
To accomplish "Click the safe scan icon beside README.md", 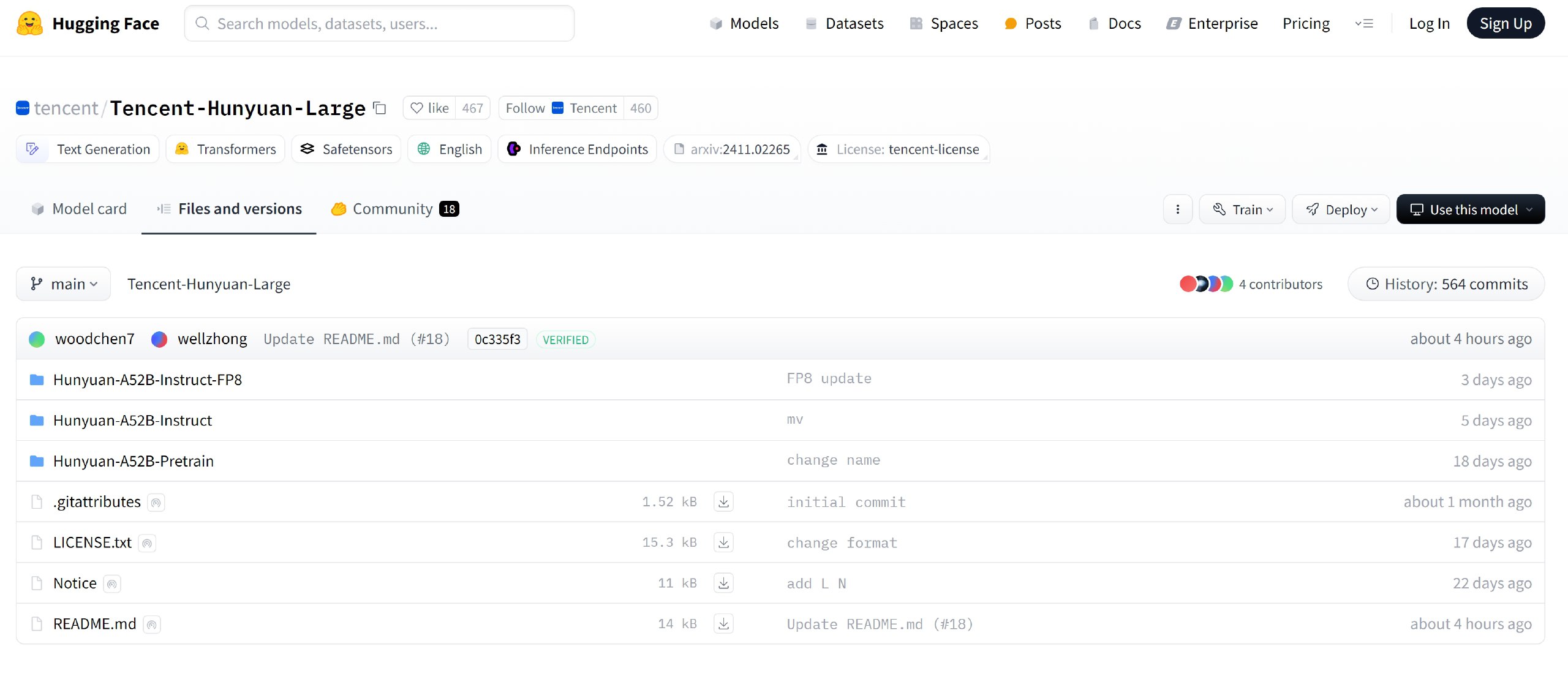I will [x=152, y=625].
